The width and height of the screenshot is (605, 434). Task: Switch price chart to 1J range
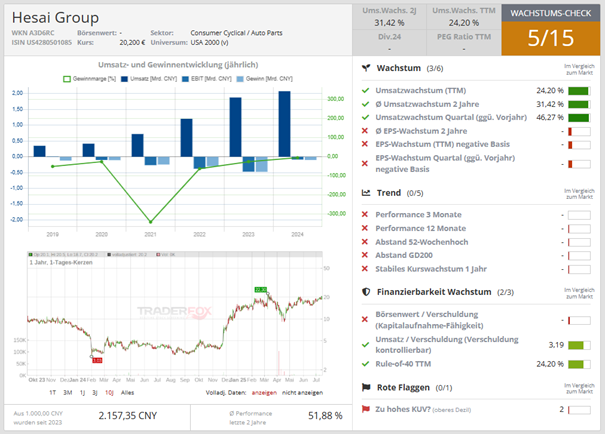pos(82,393)
